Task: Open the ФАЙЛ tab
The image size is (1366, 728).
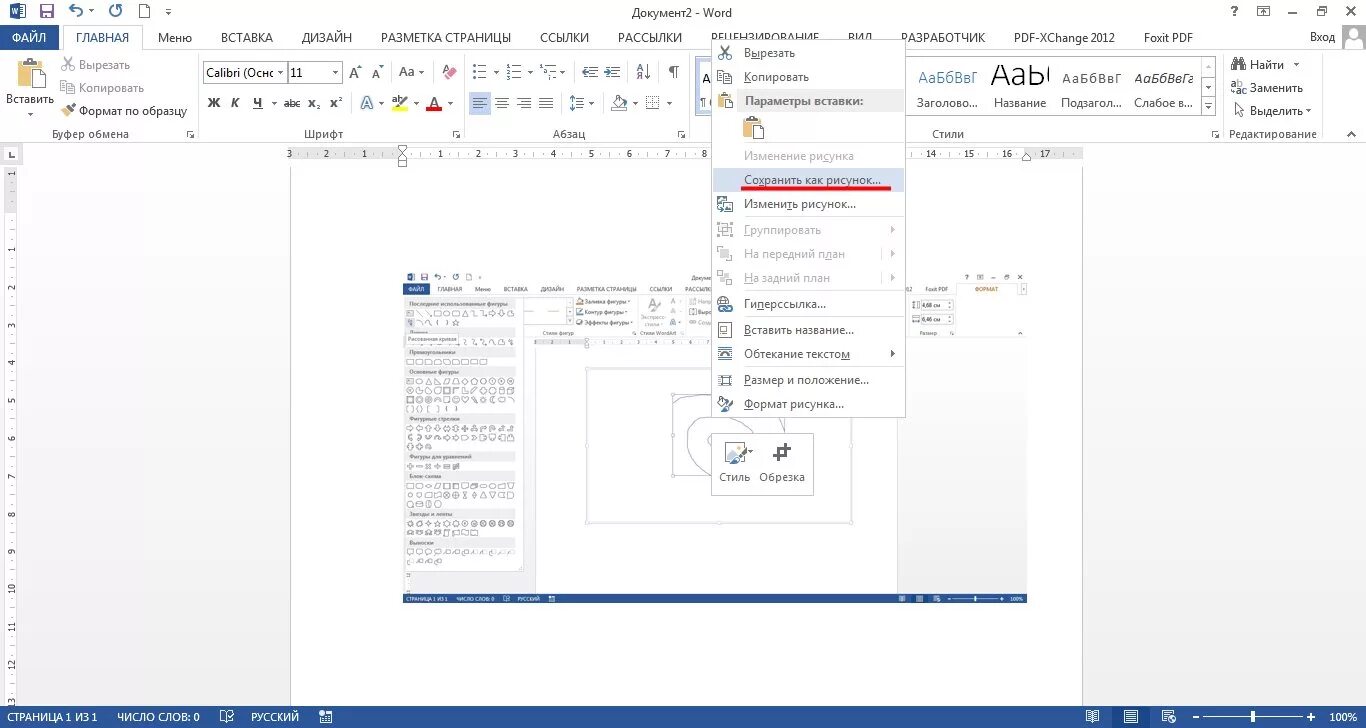Action: pos(31,37)
